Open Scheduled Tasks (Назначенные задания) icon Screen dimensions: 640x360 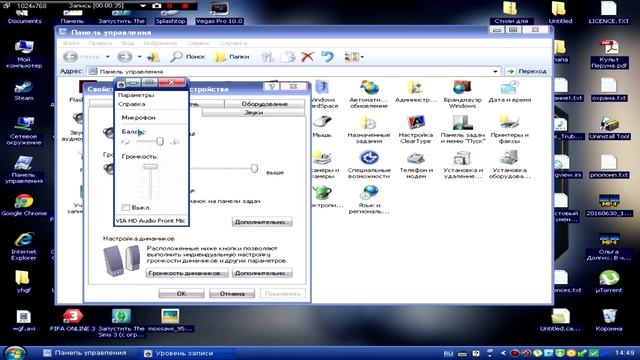click(369, 129)
